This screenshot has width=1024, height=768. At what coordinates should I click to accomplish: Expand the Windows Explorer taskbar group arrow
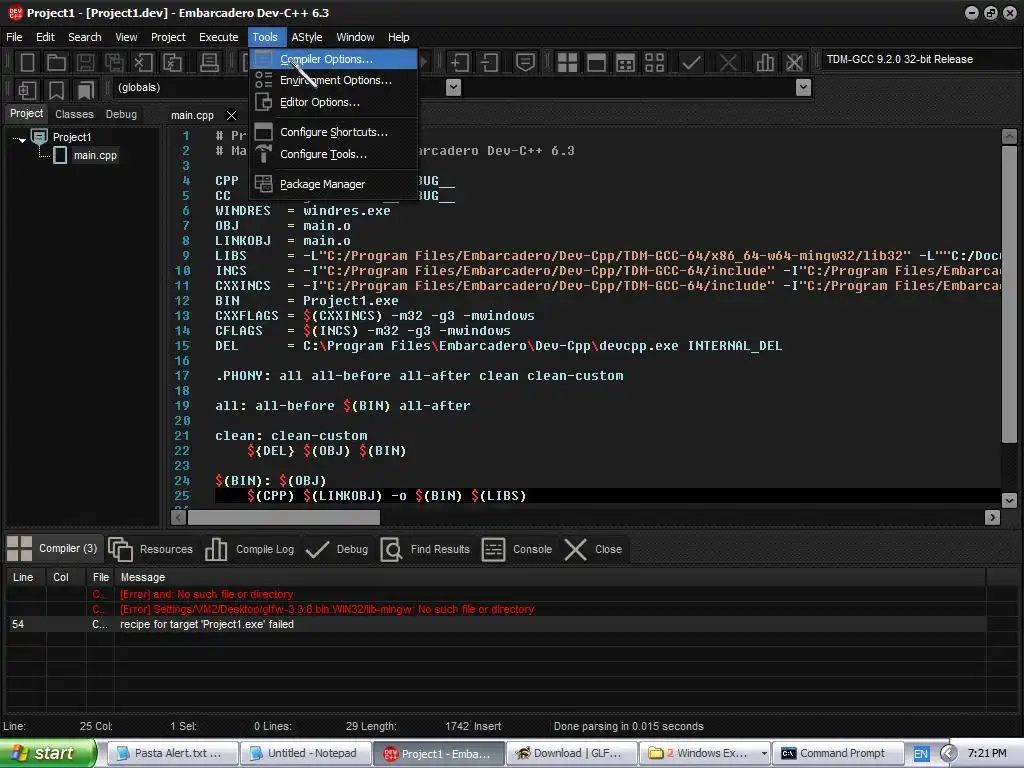[763, 754]
